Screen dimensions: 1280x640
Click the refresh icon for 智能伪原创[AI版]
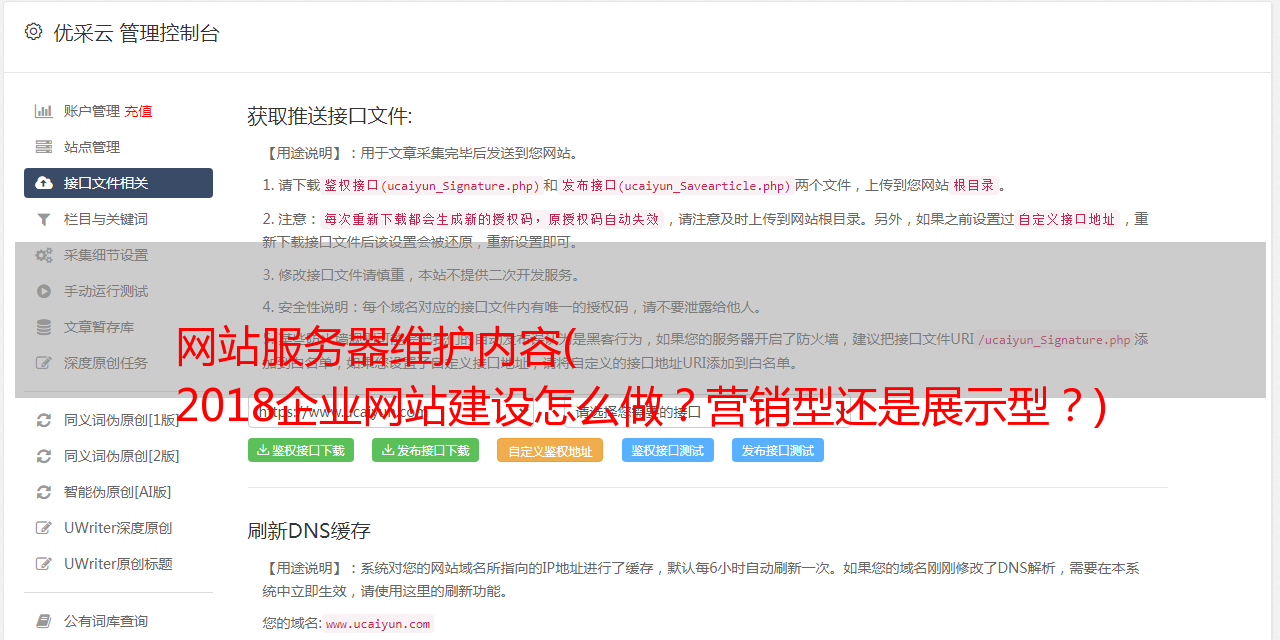[44, 492]
